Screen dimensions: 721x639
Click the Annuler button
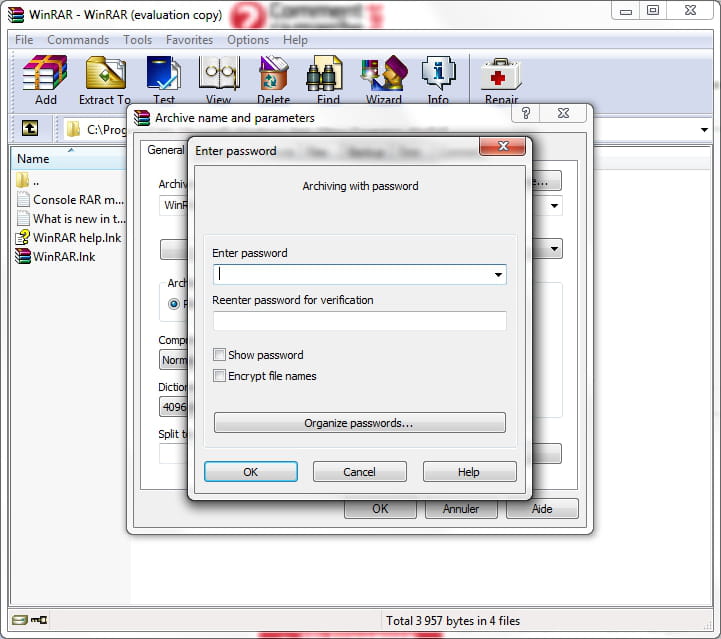tap(461, 508)
